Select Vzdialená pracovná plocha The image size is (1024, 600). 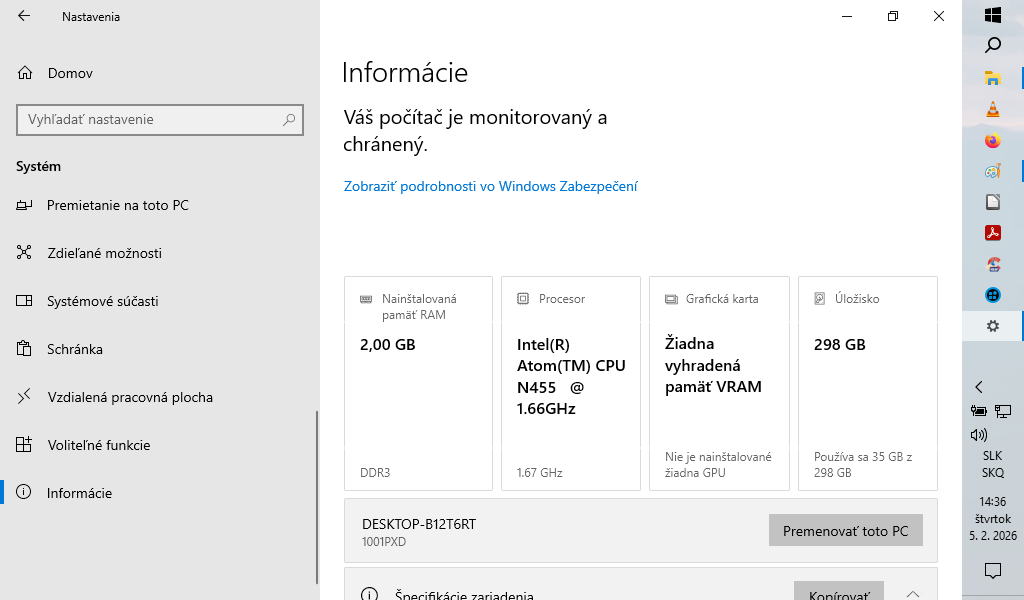130,397
